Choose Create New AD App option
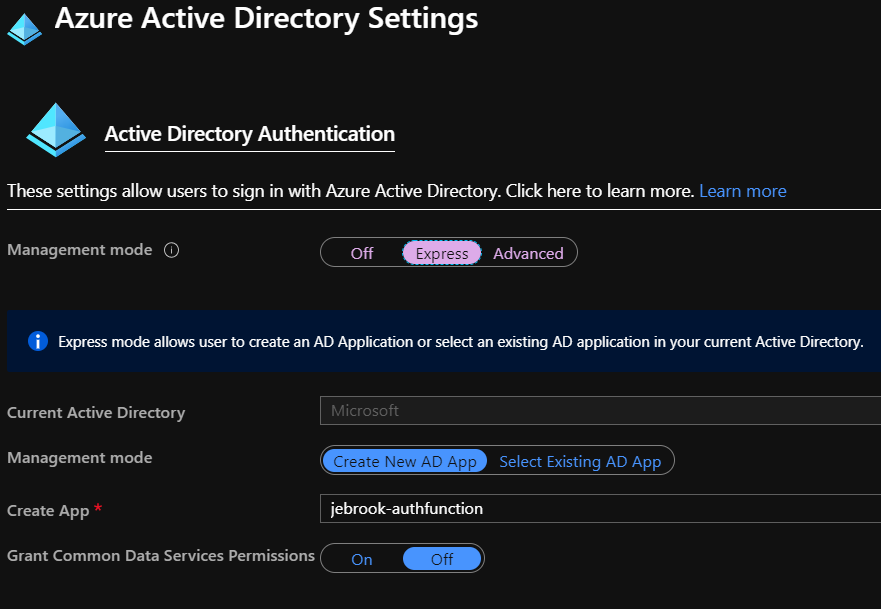This screenshot has height=609, width=881. click(405, 461)
